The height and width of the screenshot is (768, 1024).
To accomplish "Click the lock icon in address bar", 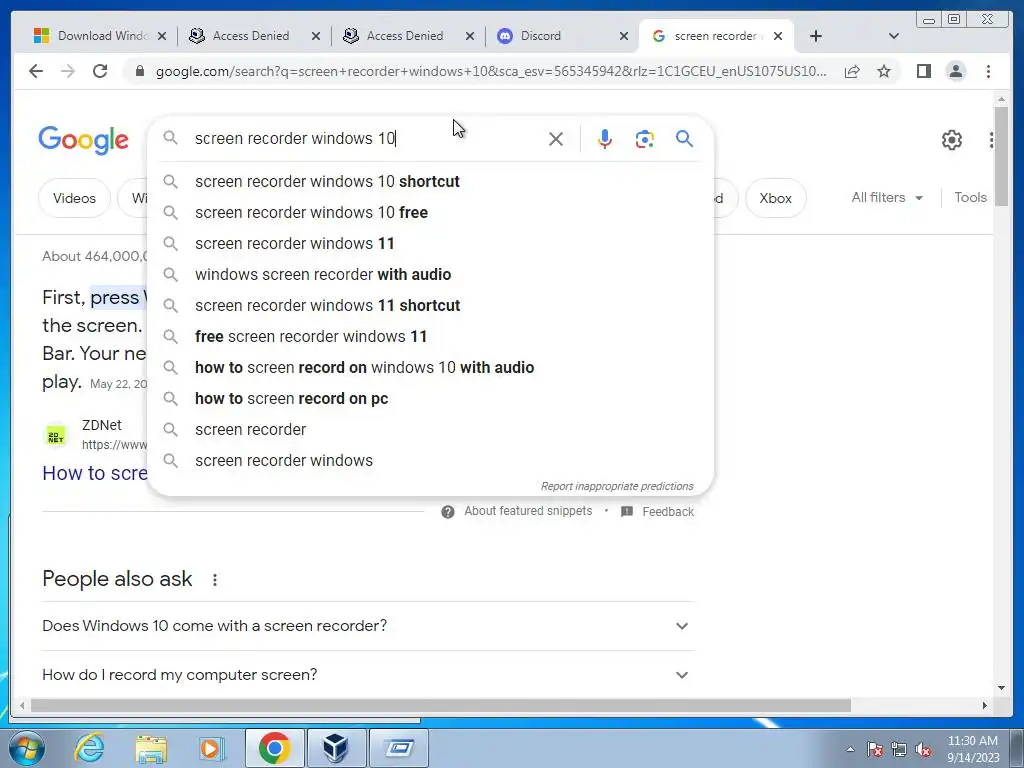I will point(139,71).
